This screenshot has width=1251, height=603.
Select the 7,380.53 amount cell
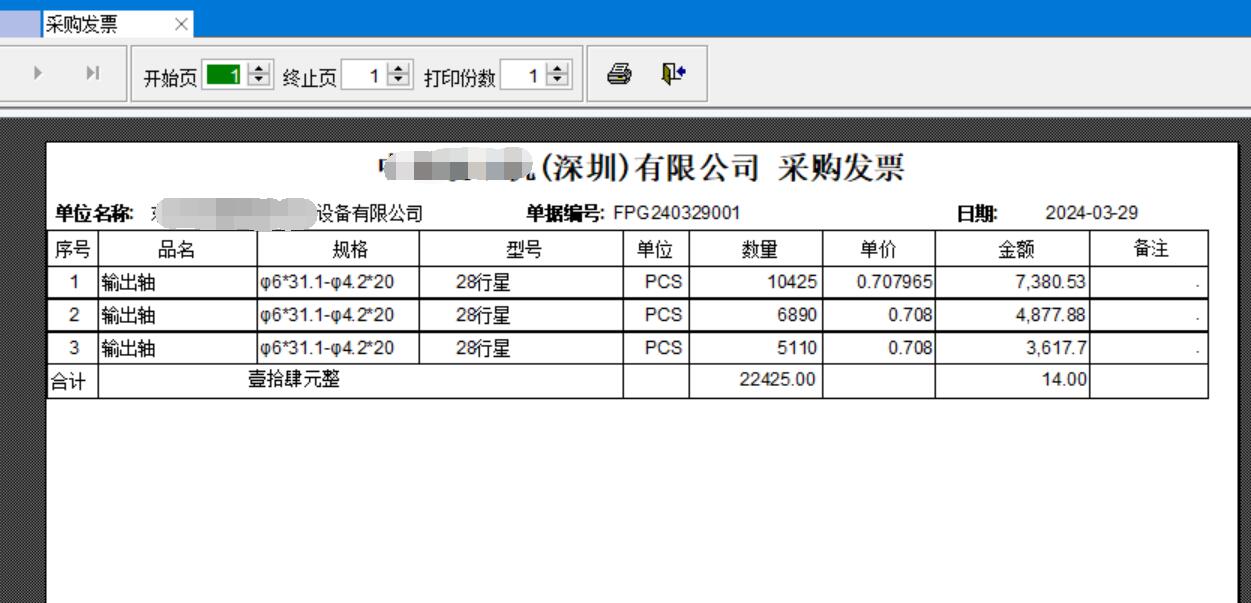tap(1012, 283)
